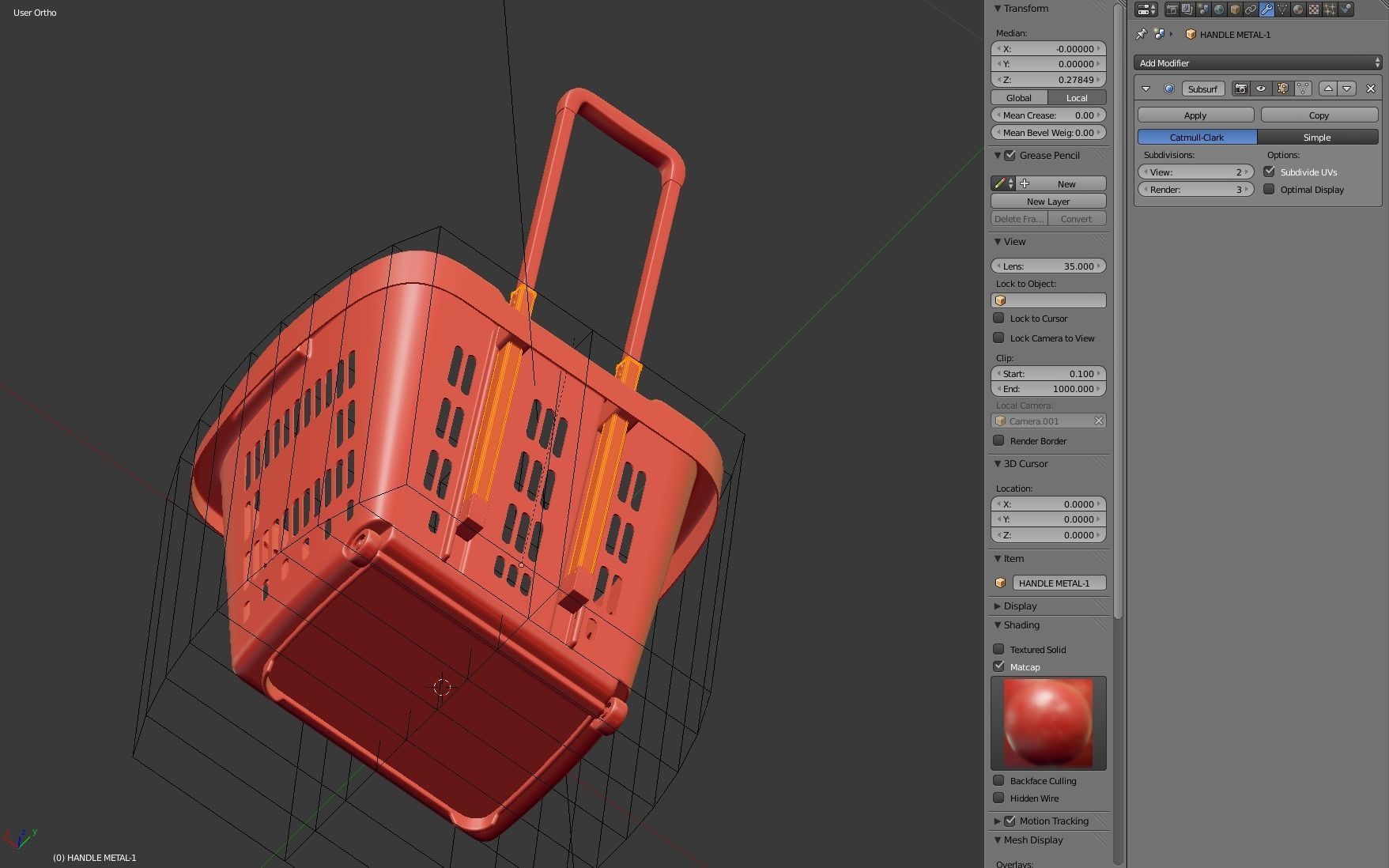This screenshot has height=868, width=1389.
Task: Remove the Subsurf modifier with X
Action: pos(1371,89)
